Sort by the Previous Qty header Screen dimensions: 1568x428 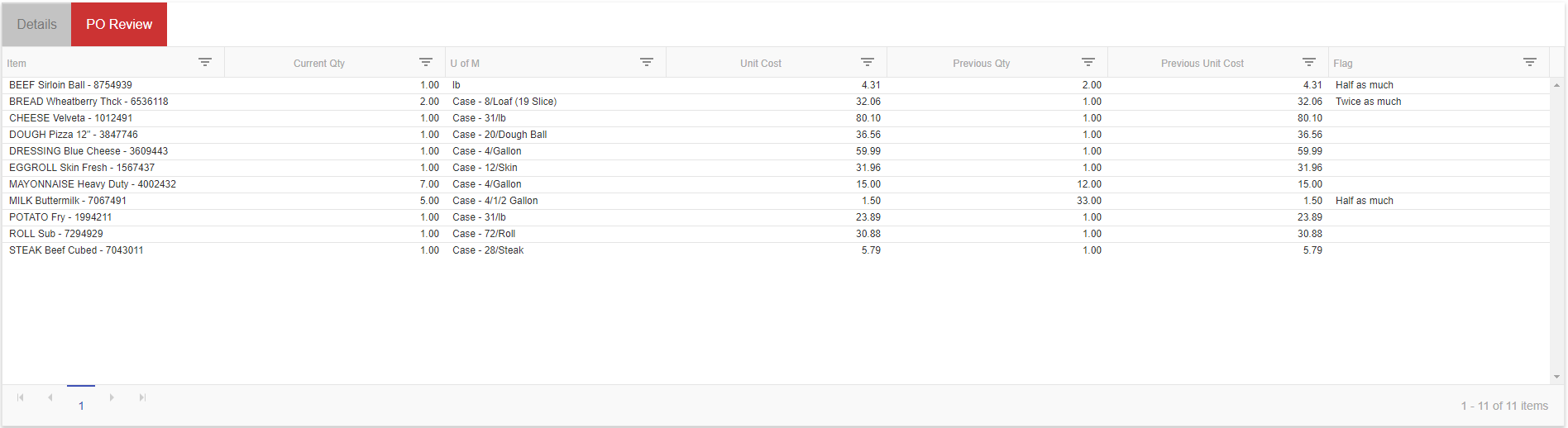(x=982, y=64)
